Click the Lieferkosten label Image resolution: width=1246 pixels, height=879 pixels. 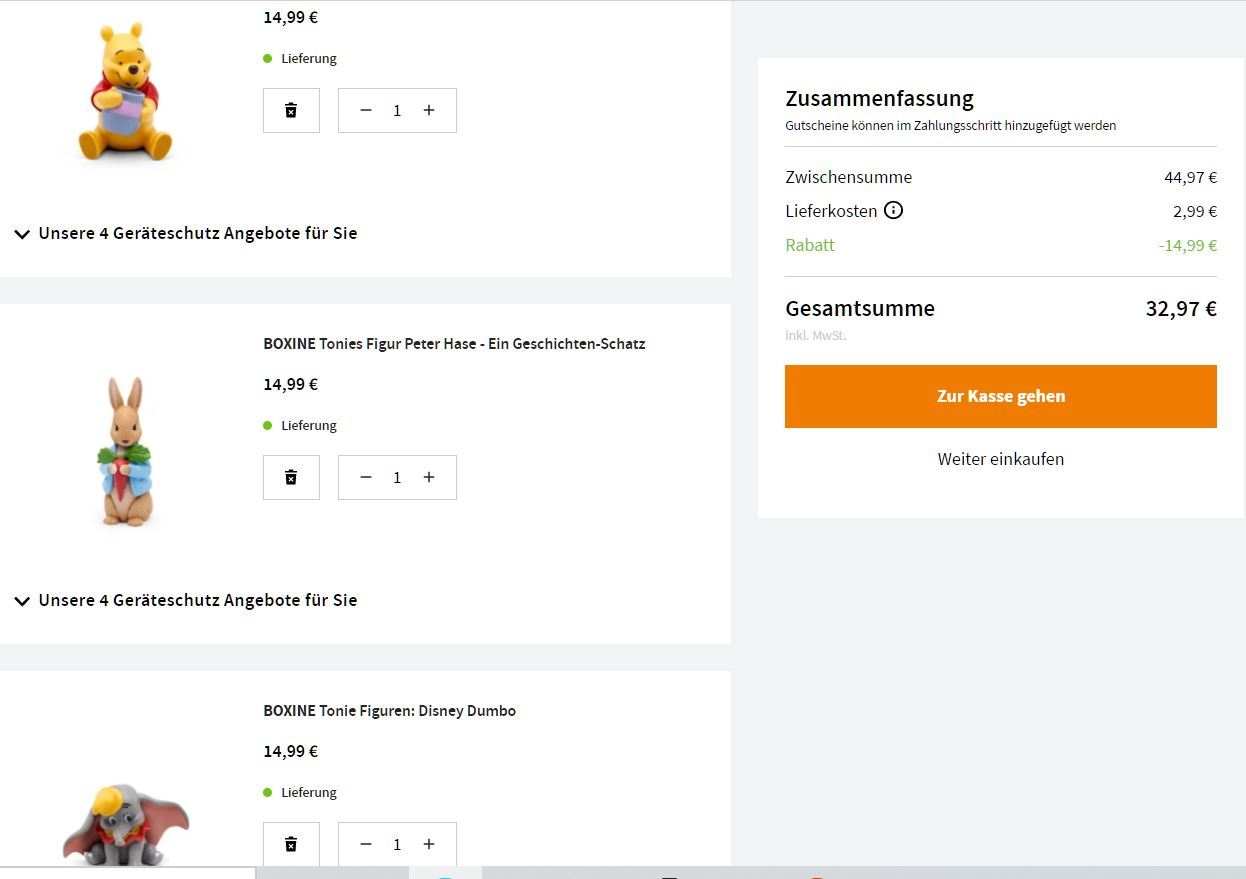tap(831, 211)
